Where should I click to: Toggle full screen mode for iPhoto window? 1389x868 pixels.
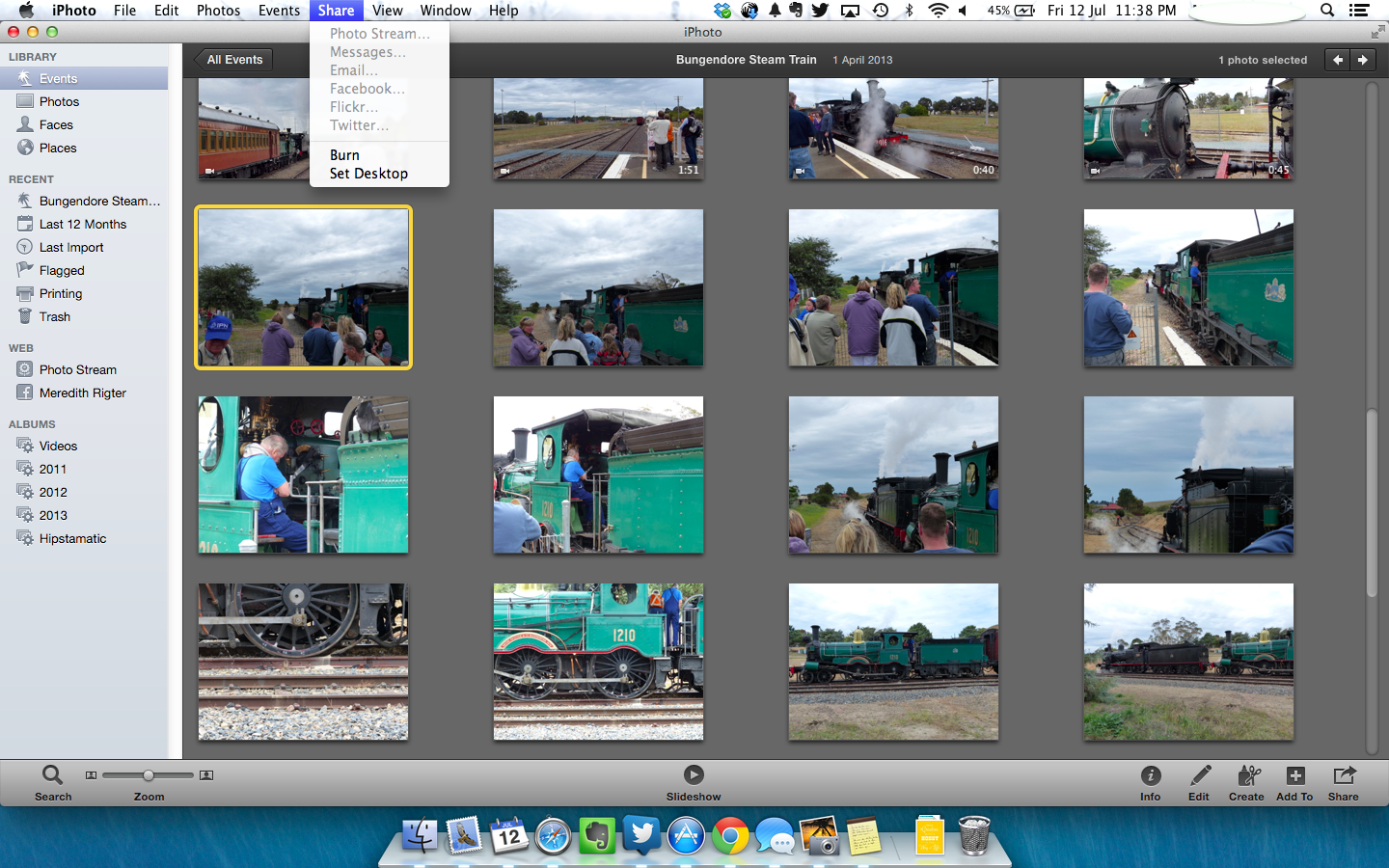pyautogui.click(x=1376, y=33)
